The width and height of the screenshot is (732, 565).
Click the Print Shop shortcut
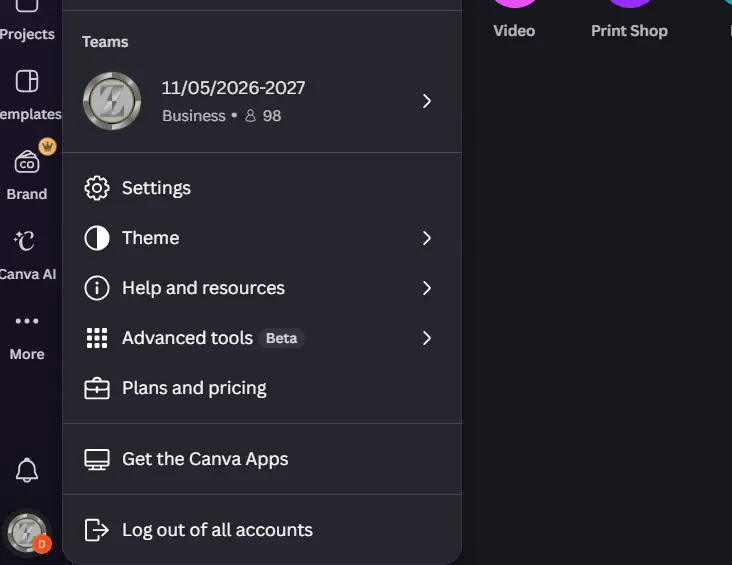tap(629, 31)
